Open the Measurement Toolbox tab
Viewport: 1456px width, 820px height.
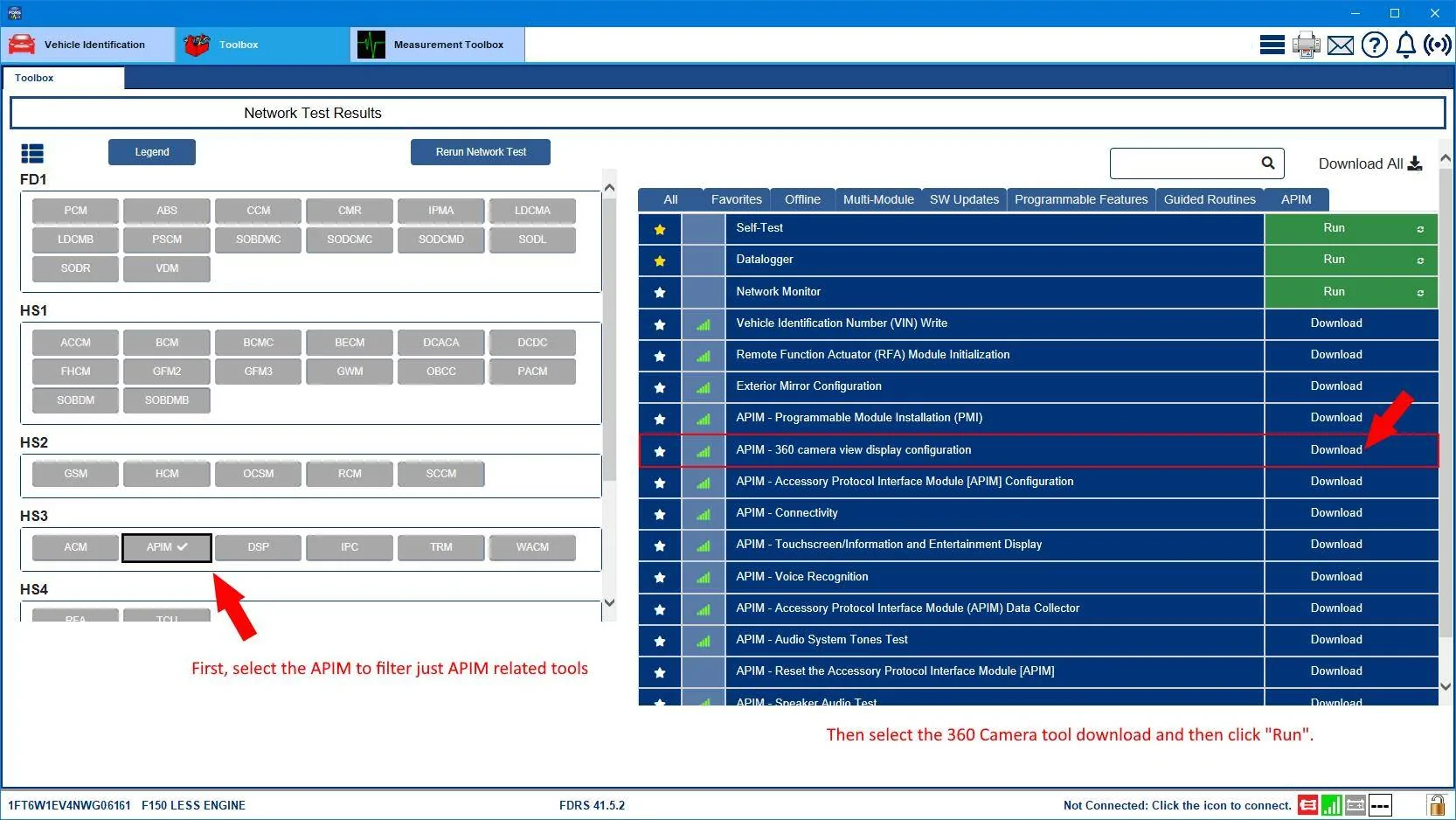click(x=437, y=45)
